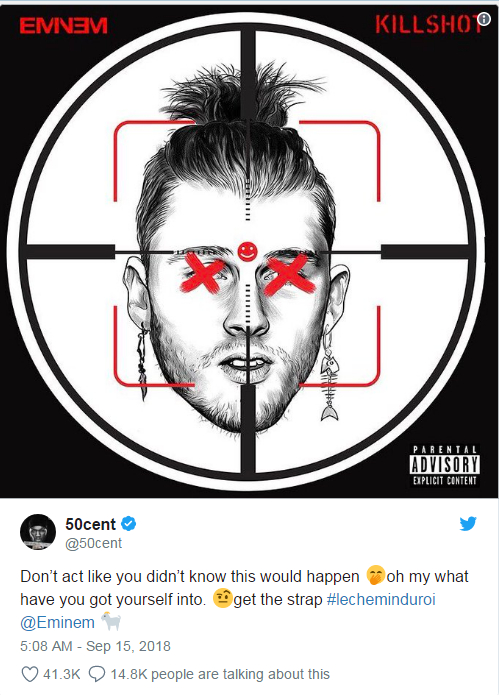This screenshot has width=499, height=695.
Task: Visit the @50cent handle link
Action: click(94, 543)
